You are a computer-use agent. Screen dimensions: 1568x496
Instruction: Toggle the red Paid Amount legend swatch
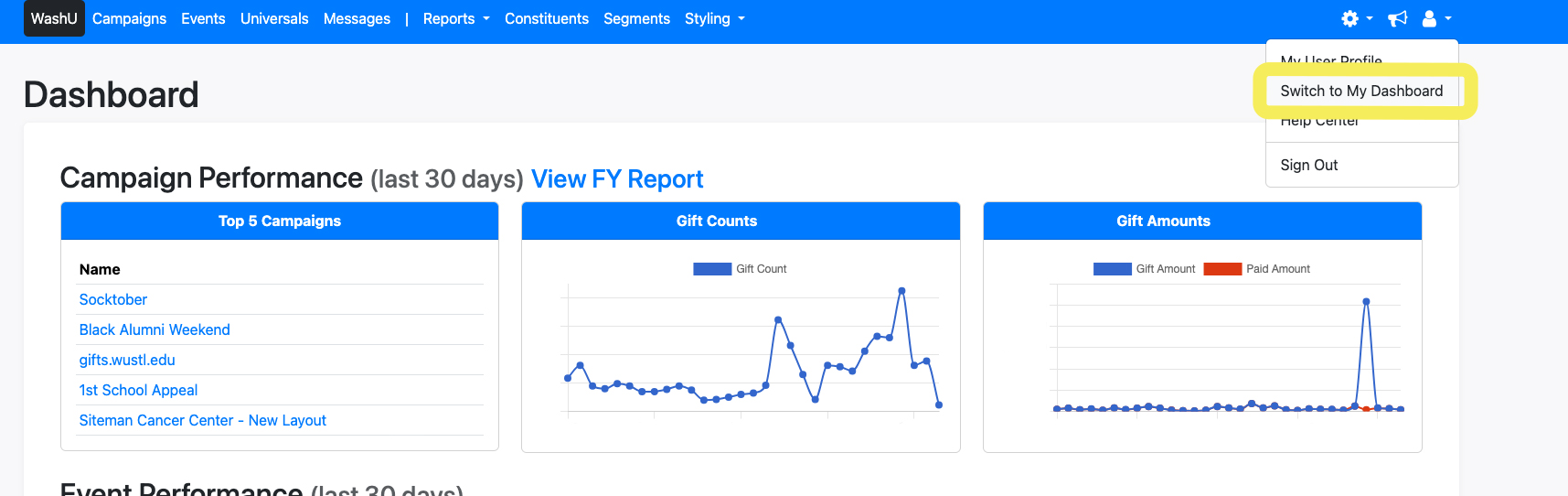[1222, 269]
